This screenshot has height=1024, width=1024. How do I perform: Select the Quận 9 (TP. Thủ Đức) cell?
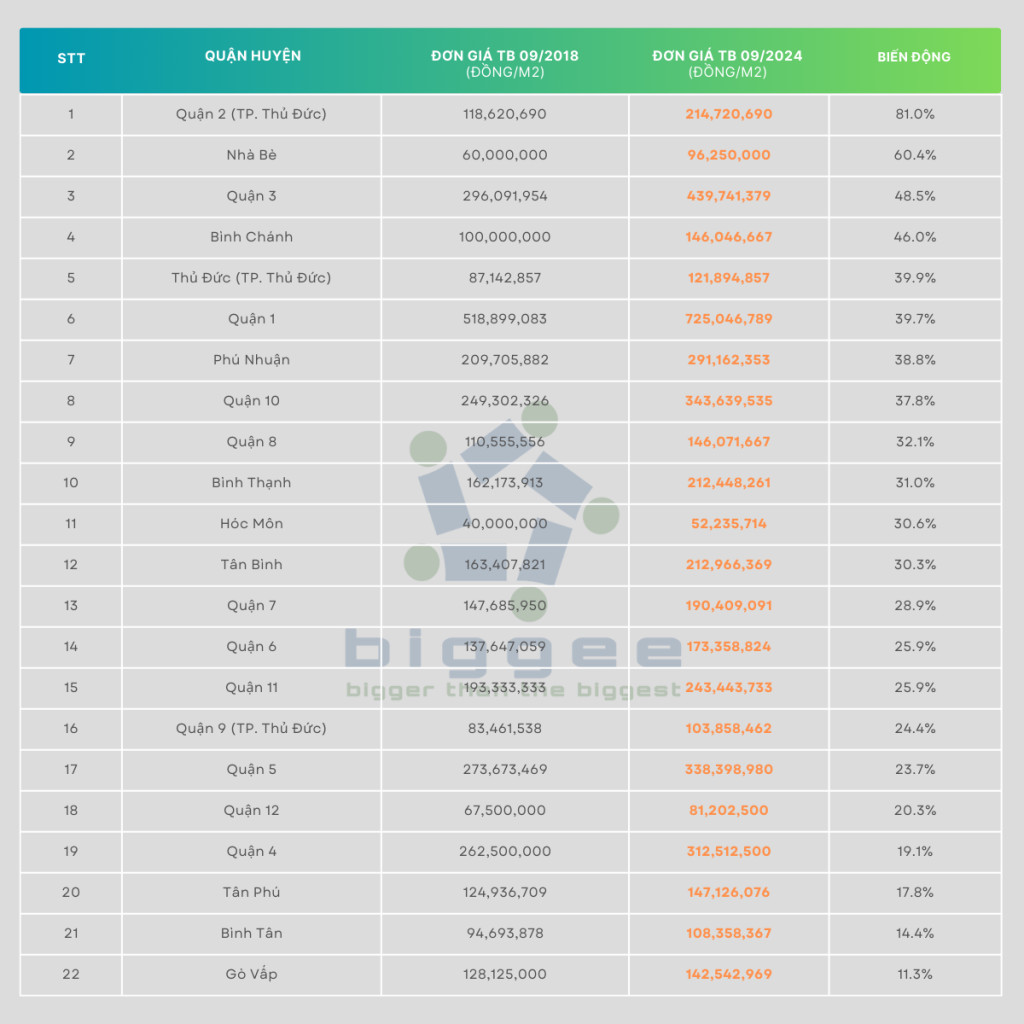tap(251, 728)
